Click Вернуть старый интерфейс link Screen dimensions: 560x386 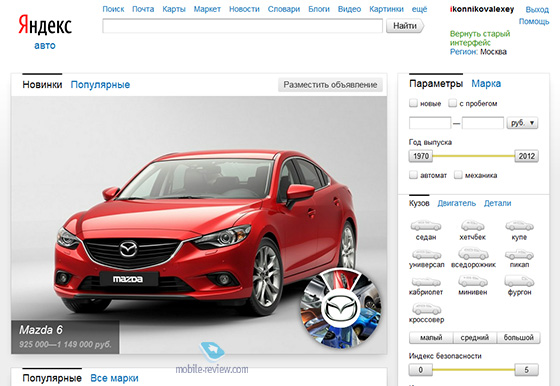coord(480,38)
